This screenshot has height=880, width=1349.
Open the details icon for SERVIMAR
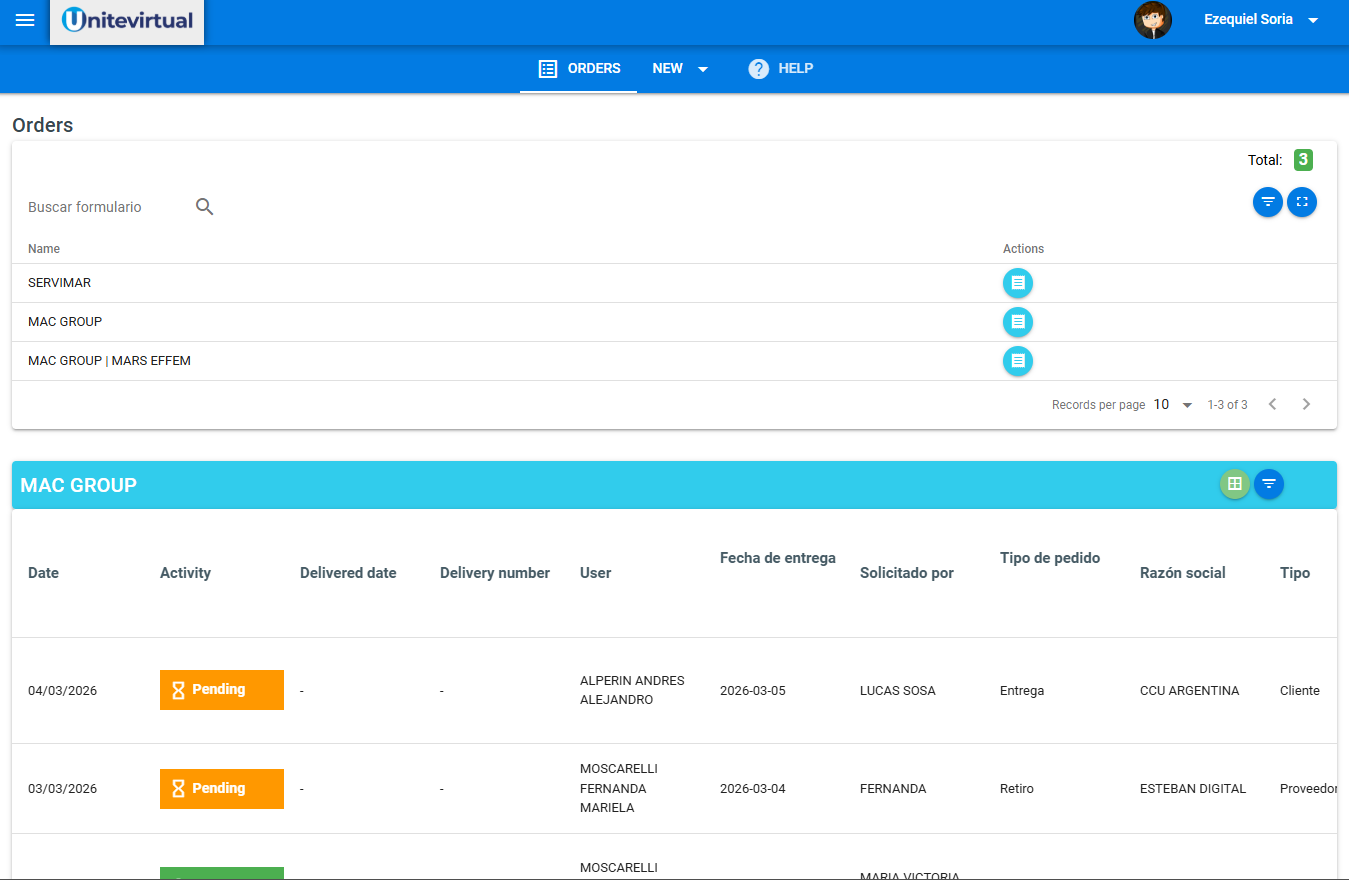(1017, 283)
